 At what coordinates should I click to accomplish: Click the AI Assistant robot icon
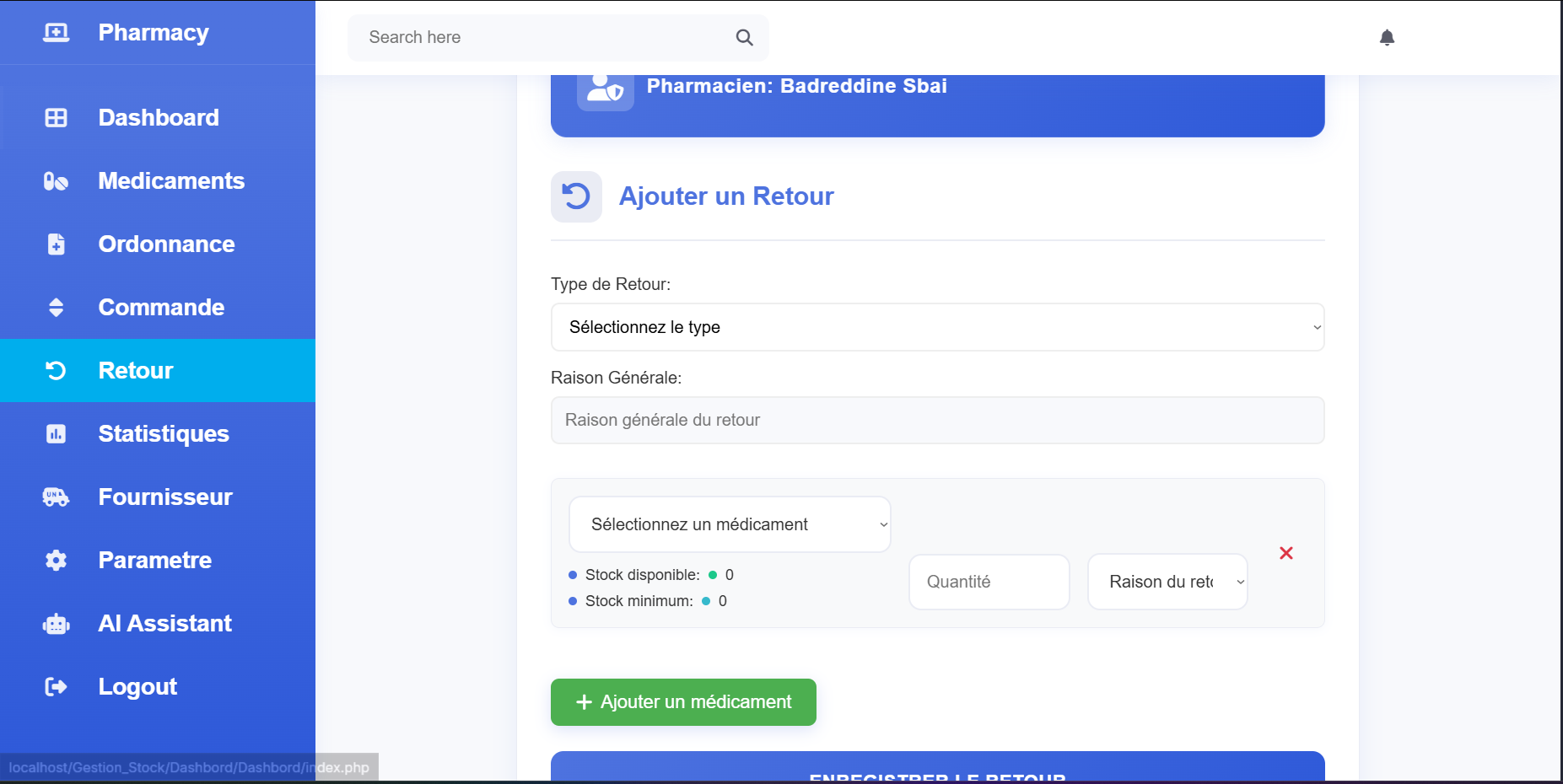tap(56, 624)
